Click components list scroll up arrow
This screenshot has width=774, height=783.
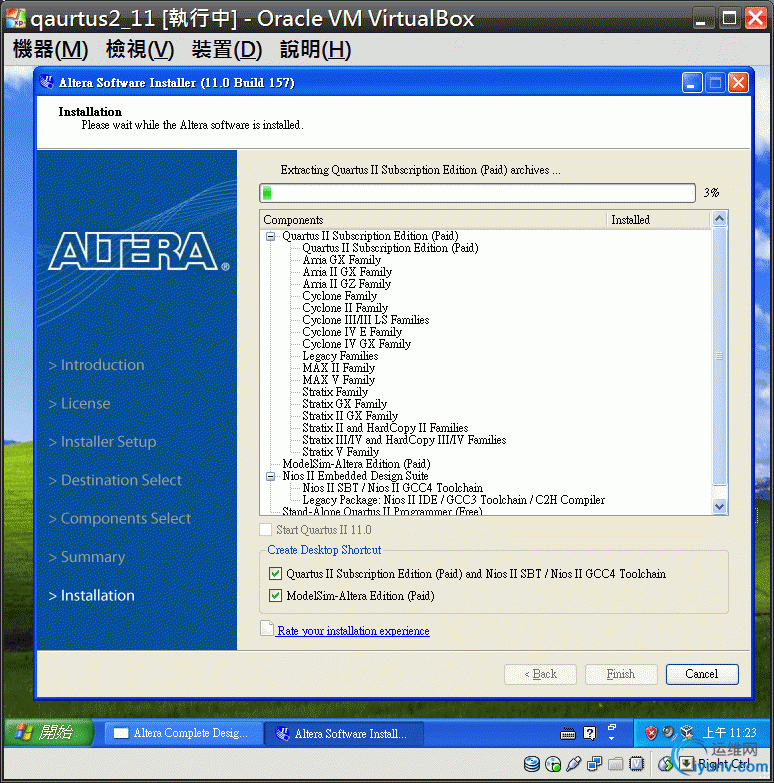720,219
